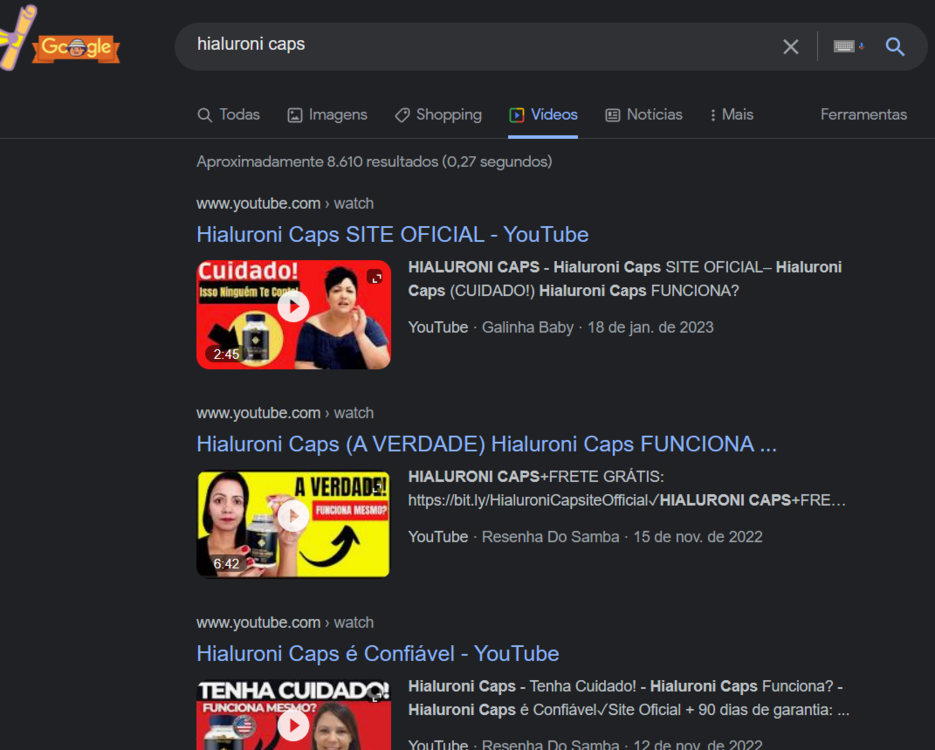This screenshot has height=750, width=935.
Task: Expand the A VERDADE! thumbnail preview icon
Action: click(x=377, y=487)
